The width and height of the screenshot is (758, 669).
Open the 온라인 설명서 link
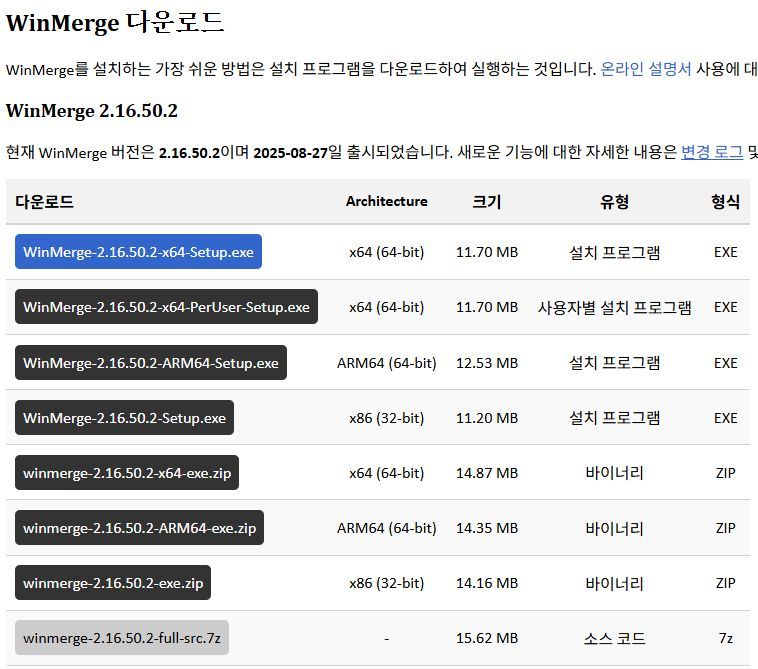pos(645,69)
